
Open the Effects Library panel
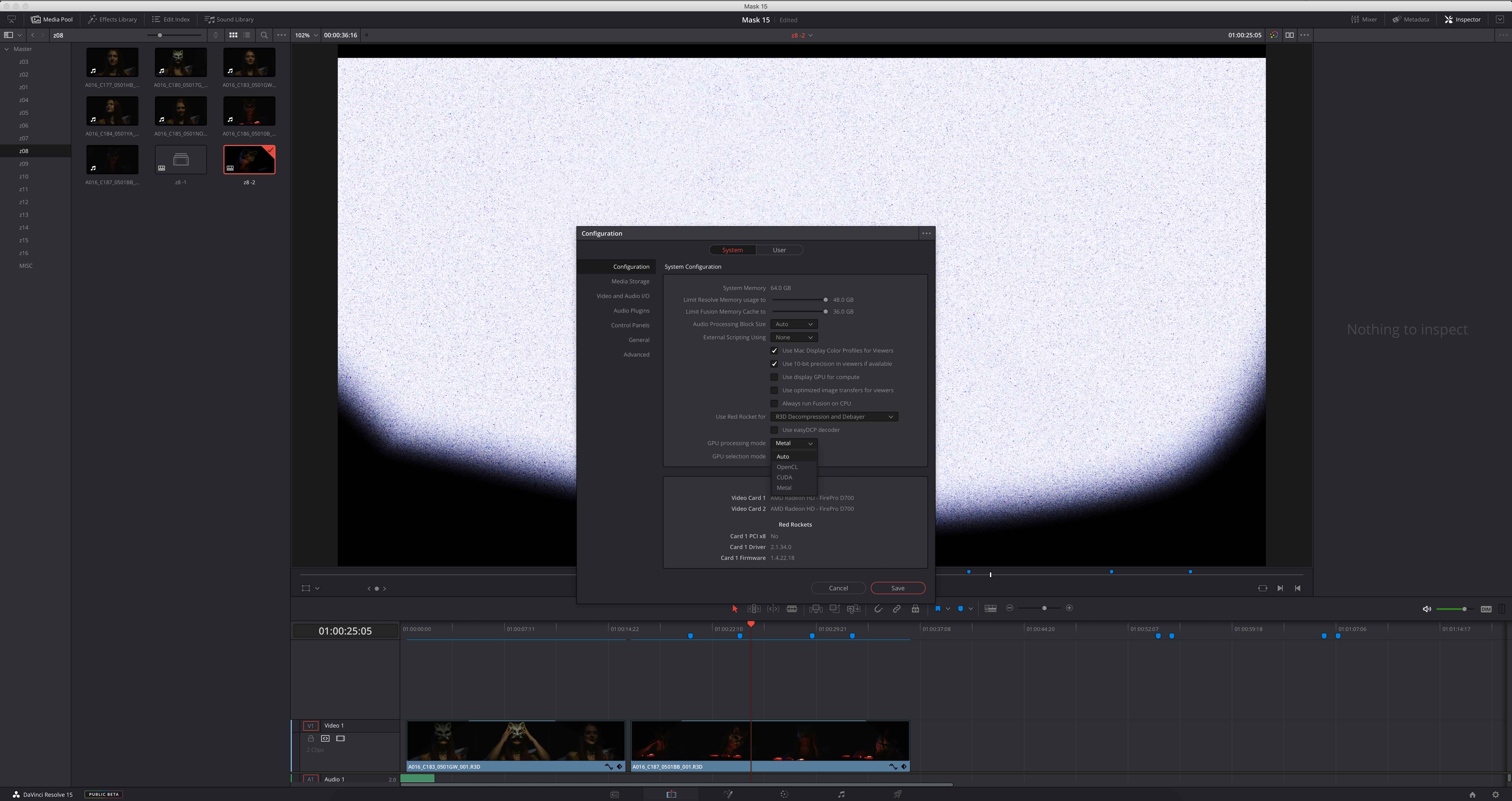(x=112, y=19)
